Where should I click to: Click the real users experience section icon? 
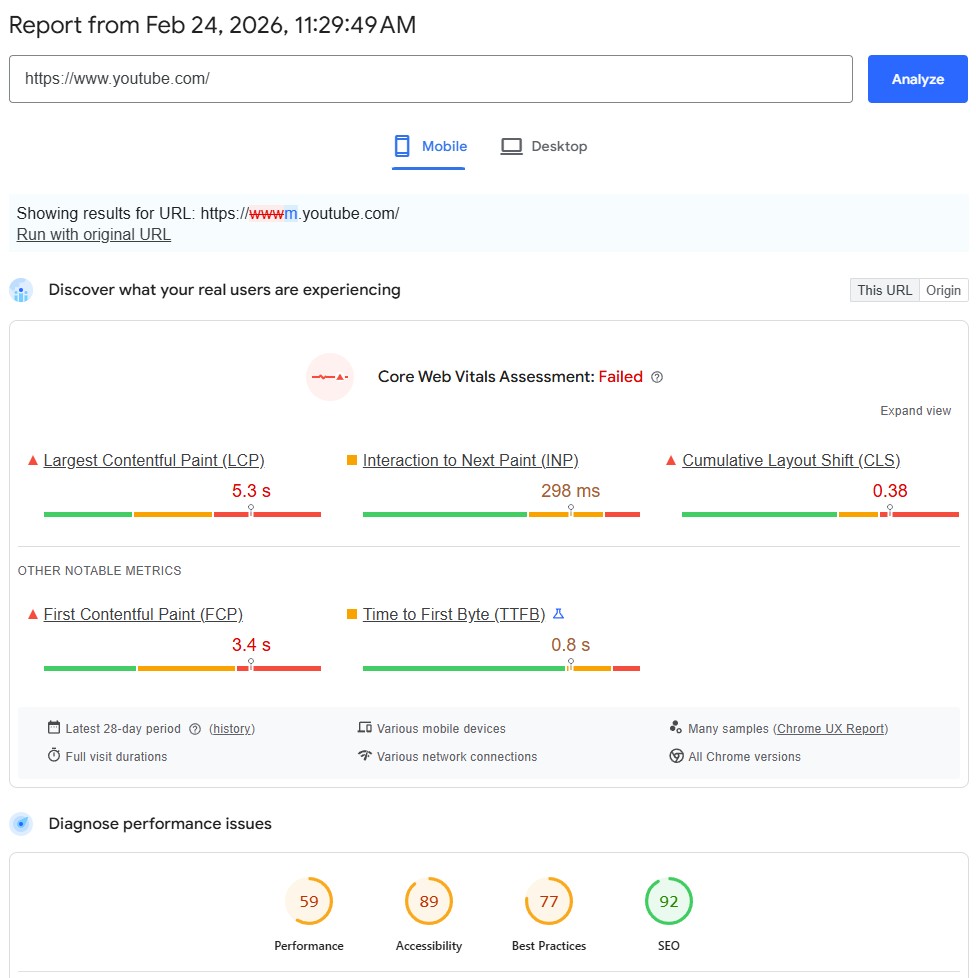pos(21,291)
